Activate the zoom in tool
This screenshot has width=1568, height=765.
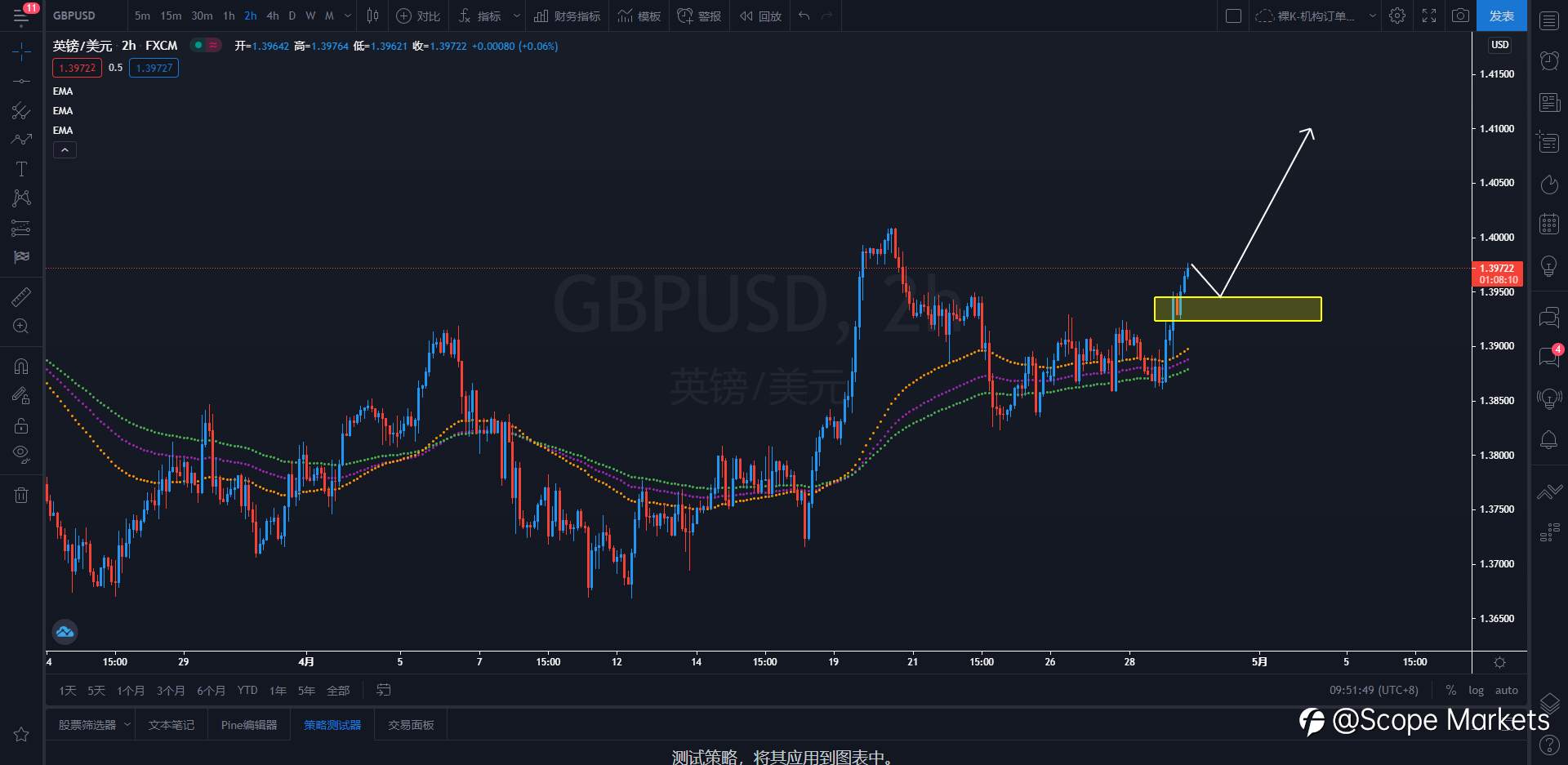tap(21, 327)
